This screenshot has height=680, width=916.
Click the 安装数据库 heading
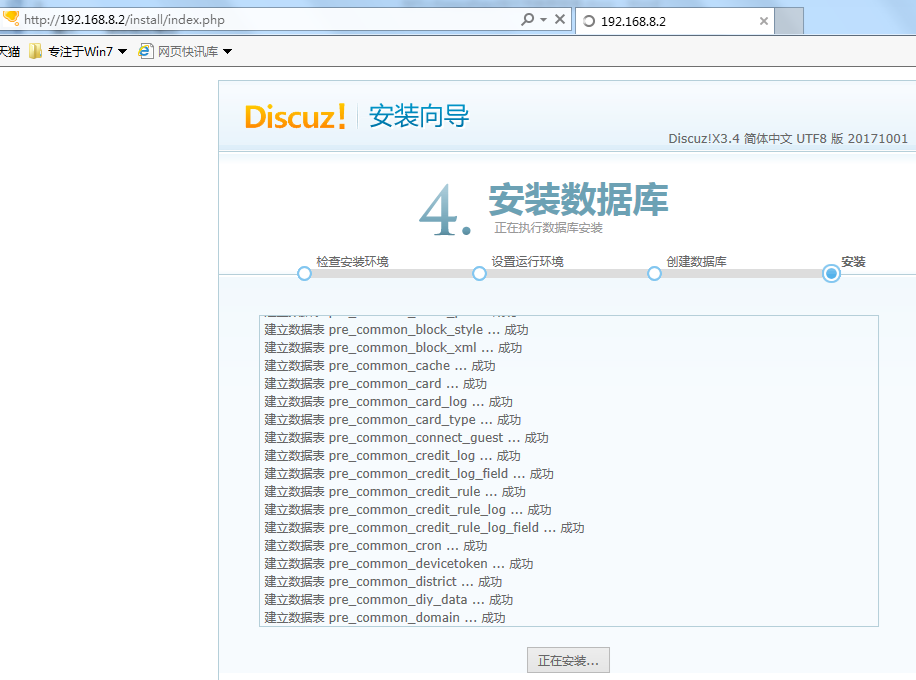[x=578, y=199]
